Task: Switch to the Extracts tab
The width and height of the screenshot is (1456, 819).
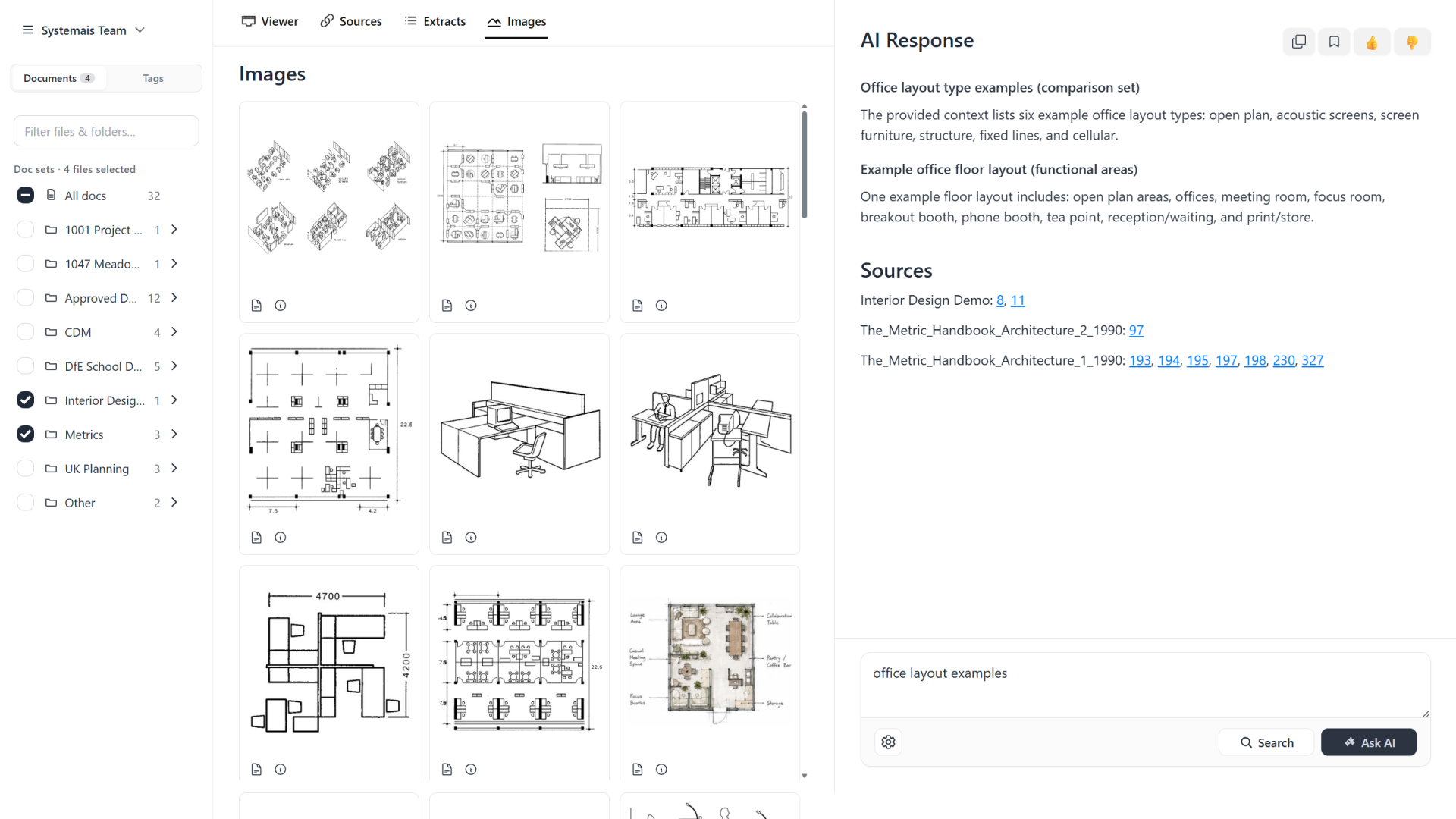Action: click(435, 21)
